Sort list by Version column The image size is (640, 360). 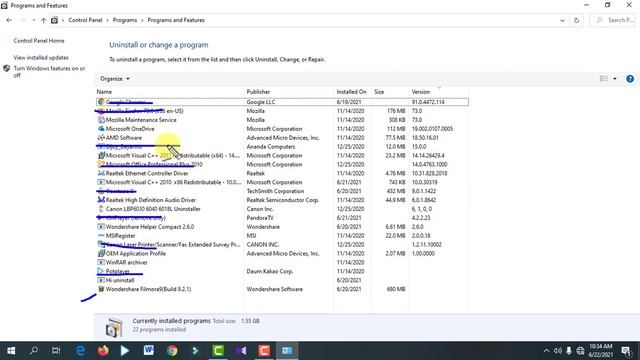click(x=420, y=92)
